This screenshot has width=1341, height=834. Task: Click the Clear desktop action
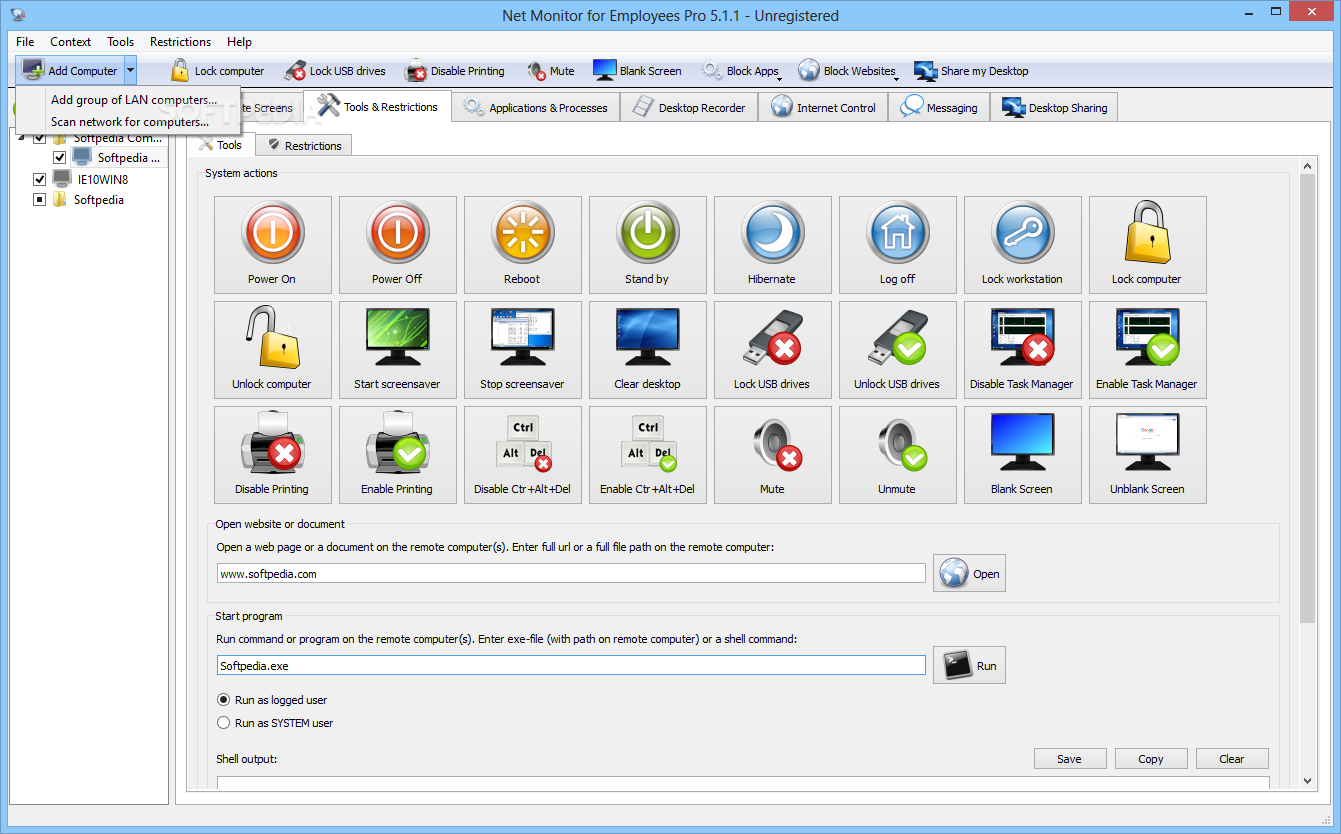tap(647, 349)
